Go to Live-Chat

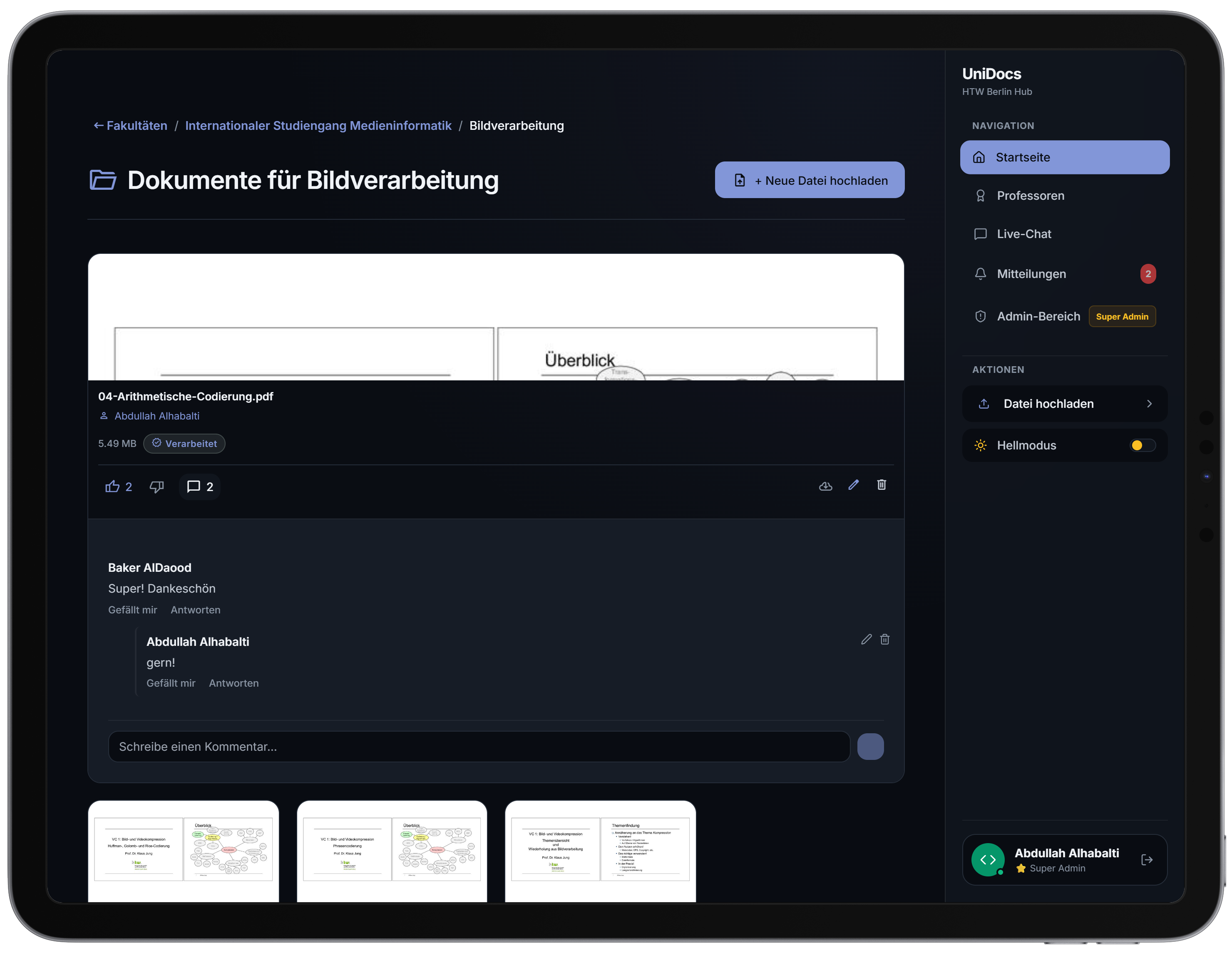click(x=1064, y=234)
